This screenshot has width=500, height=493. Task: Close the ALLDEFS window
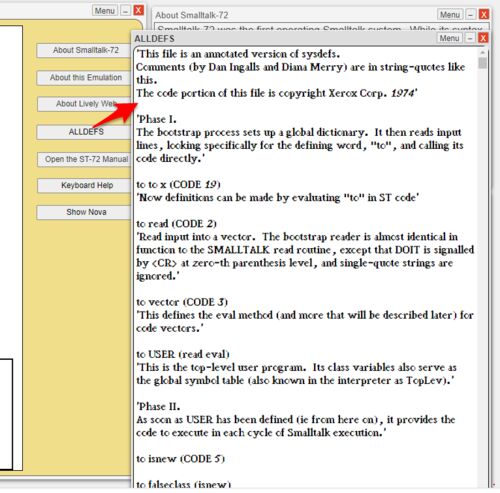coord(483,38)
